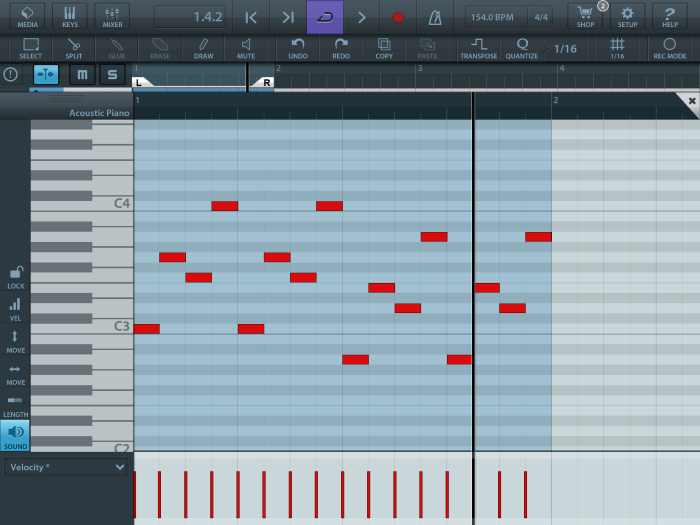This screenshot has height=525, width=700.
Task: Open the Shop
Action: [585, 17]
